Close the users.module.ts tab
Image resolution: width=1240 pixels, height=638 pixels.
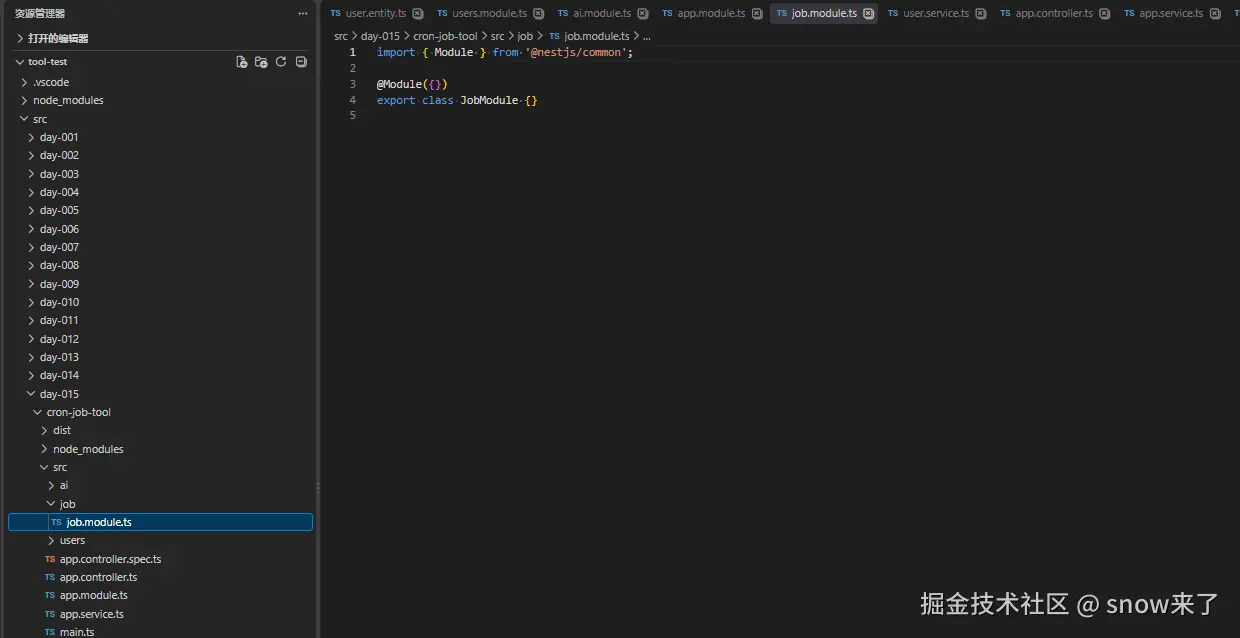tap(538, 14)
